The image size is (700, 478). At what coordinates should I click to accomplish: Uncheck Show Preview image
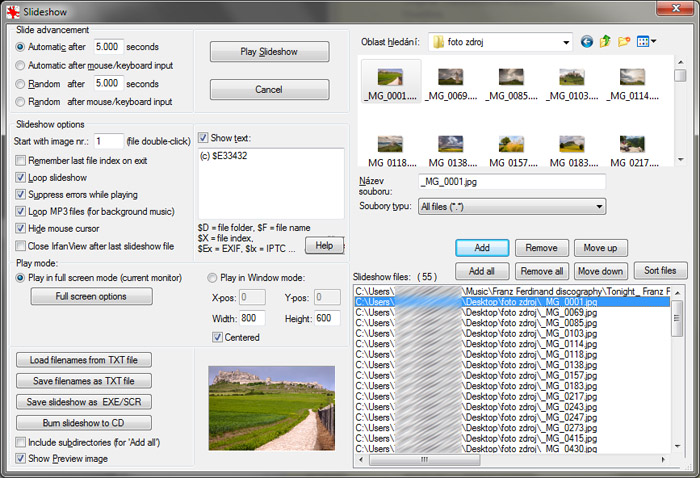coord(21,458)
